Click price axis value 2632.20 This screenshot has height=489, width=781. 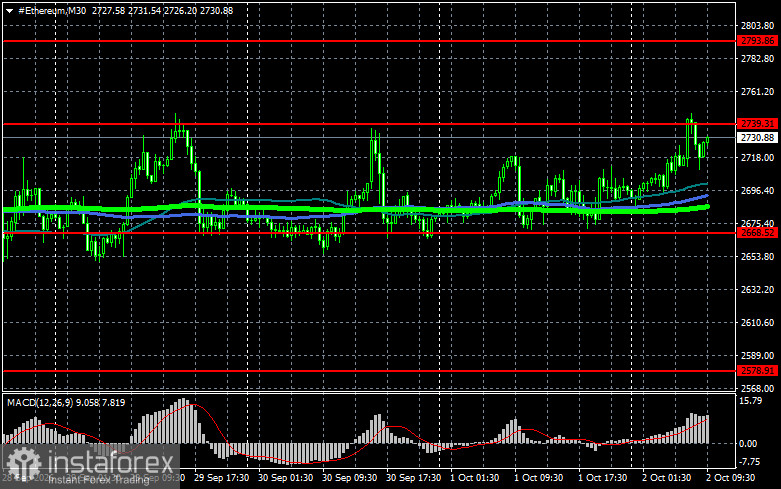757,289
